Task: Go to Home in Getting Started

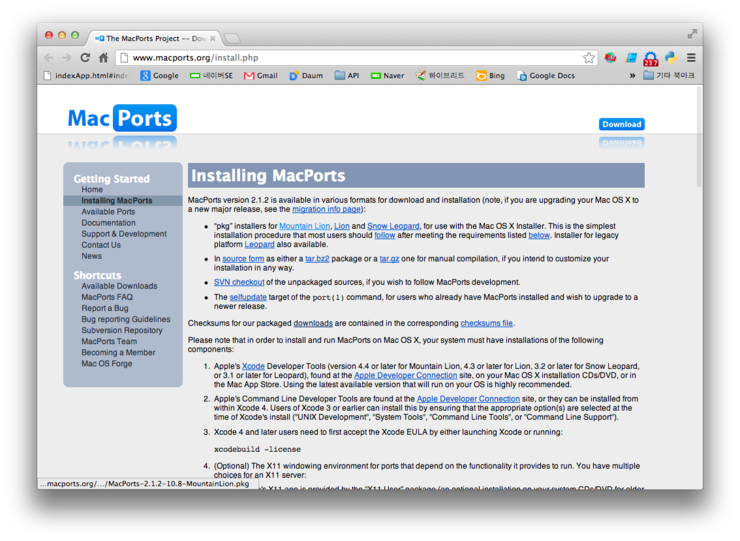Action: coord(92,189)
